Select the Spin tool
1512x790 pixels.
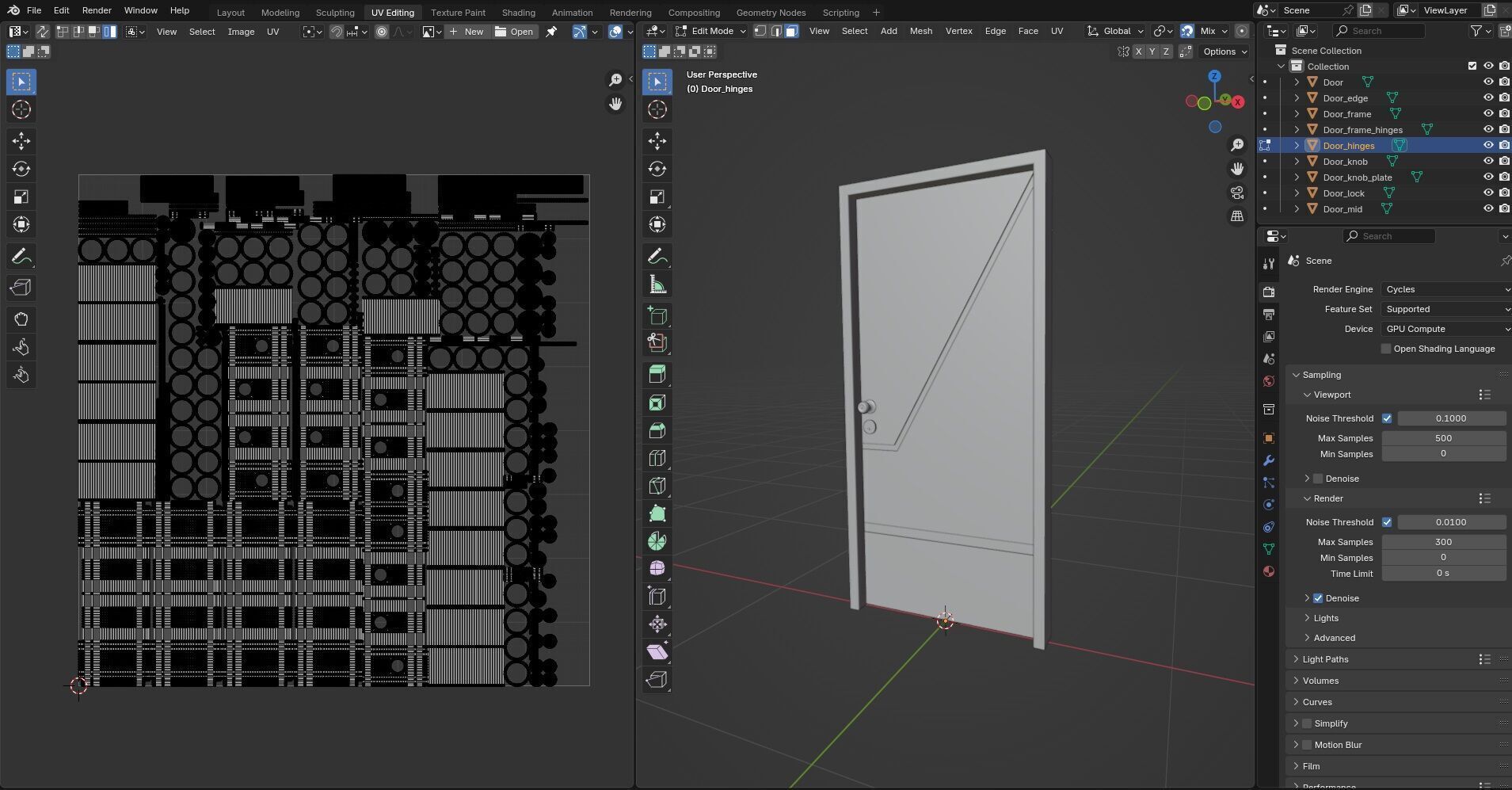(657, 541)
